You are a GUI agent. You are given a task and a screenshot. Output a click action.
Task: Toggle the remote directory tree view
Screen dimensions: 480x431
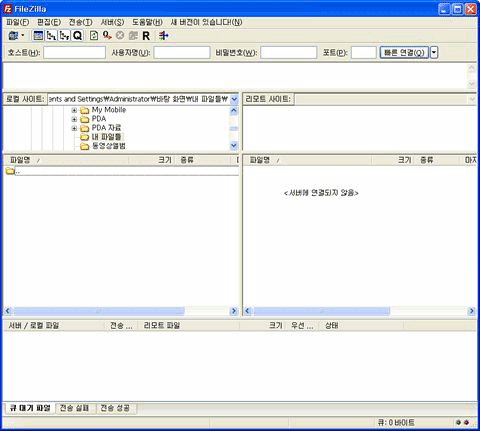[64, 35]
